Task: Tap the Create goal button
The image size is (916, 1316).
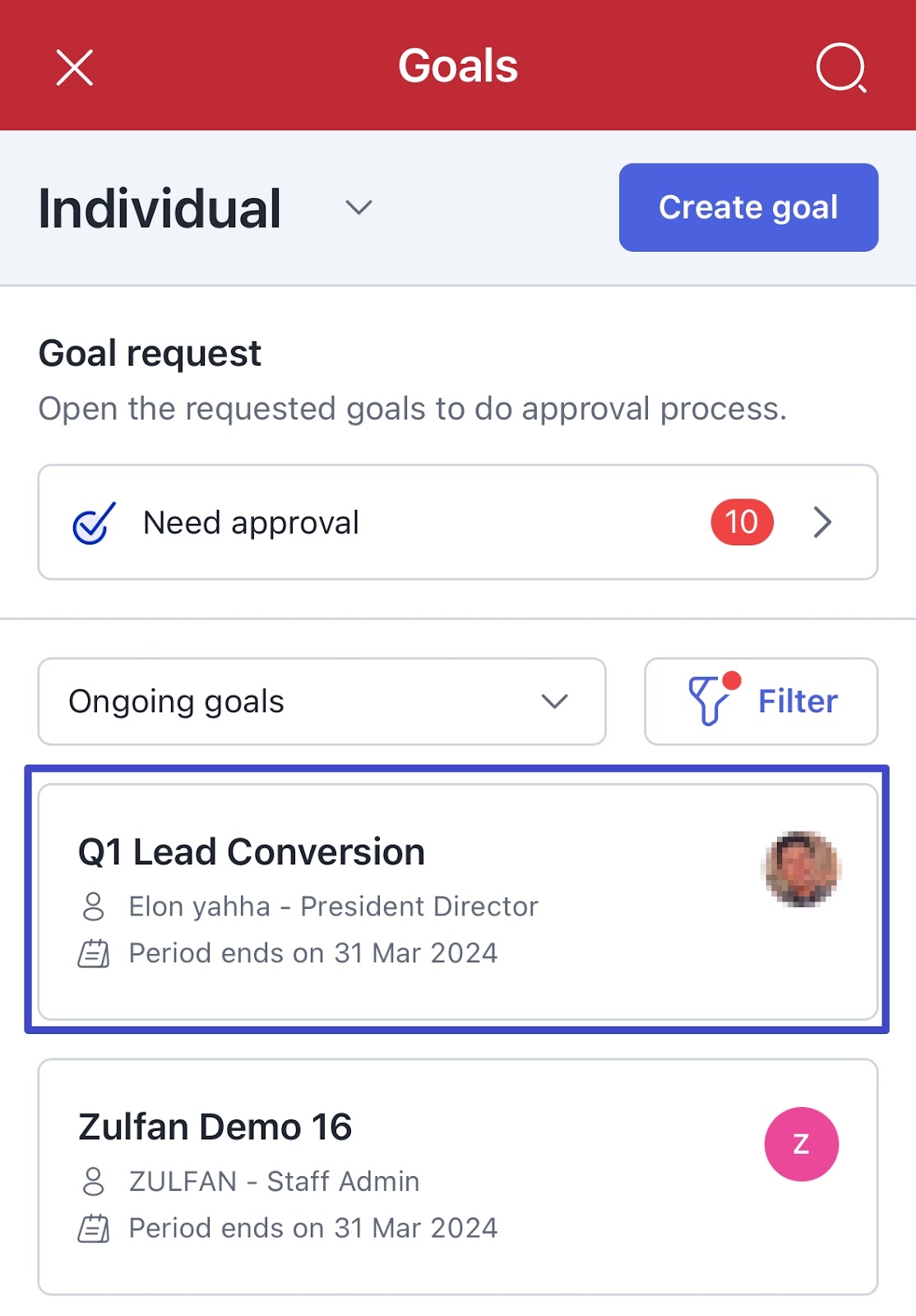Action: click(x=748, y=207)
